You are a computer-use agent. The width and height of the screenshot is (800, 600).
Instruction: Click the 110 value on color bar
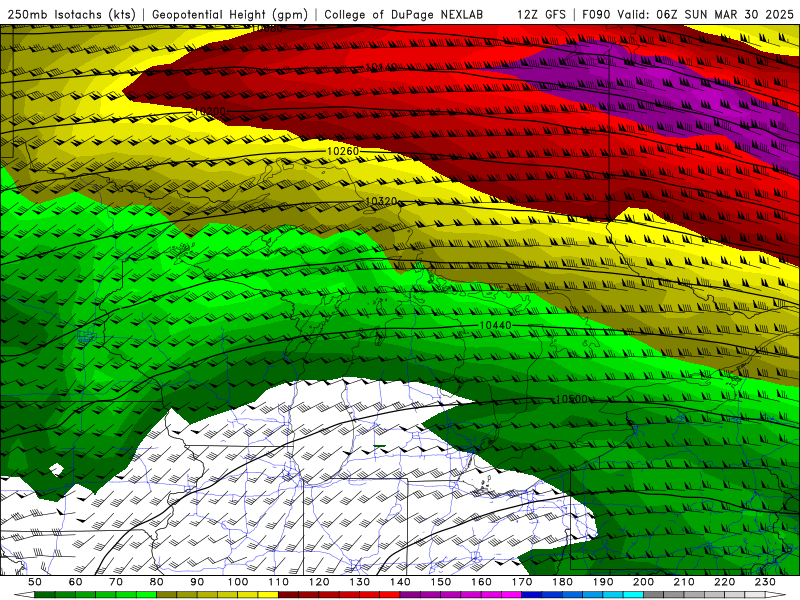[x=278, y=582]
